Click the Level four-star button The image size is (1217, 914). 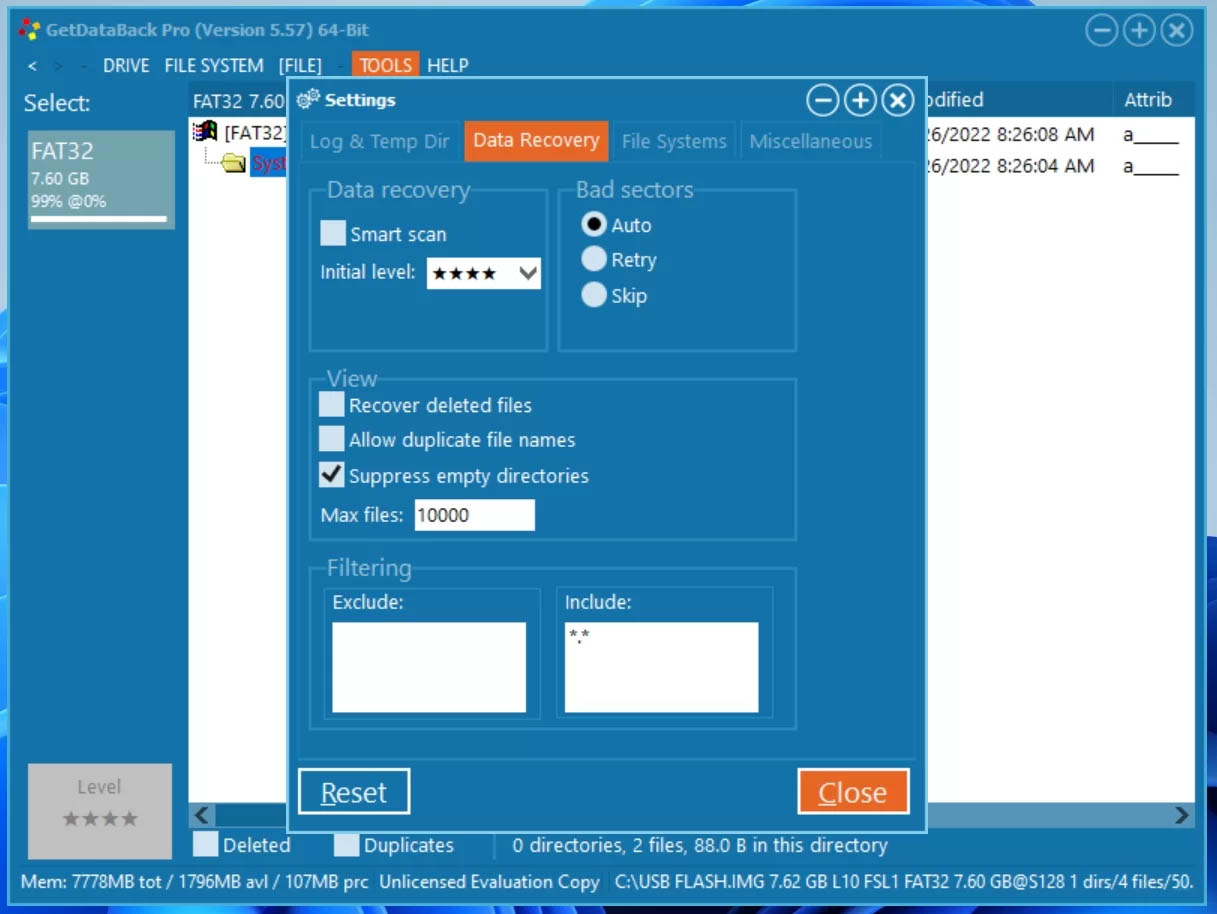100,811
